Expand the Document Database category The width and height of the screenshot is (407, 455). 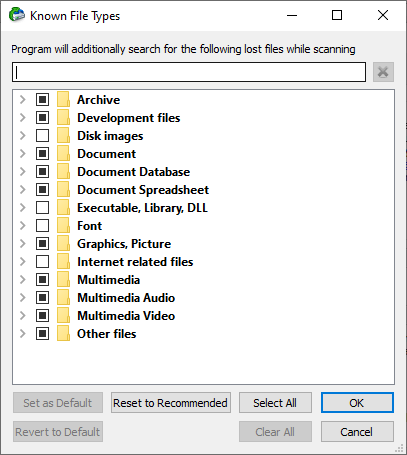click(23, 171)
